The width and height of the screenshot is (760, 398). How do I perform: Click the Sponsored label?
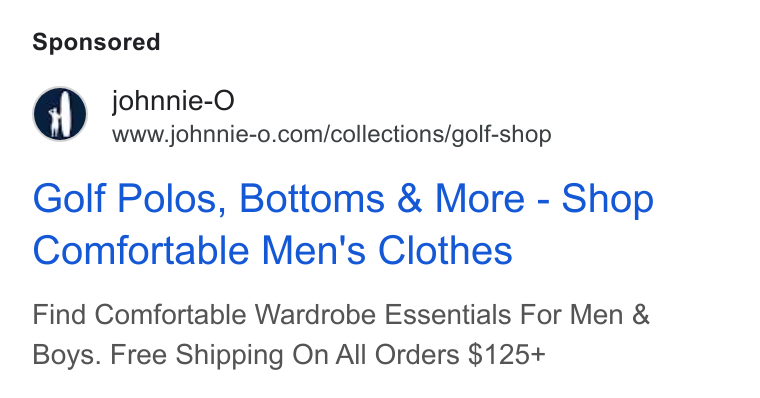96,42
